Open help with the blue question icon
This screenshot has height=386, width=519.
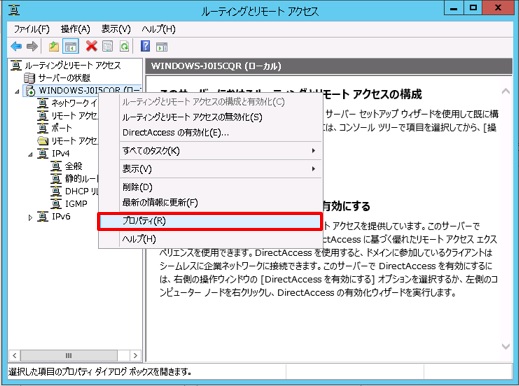tap(145, 46)
